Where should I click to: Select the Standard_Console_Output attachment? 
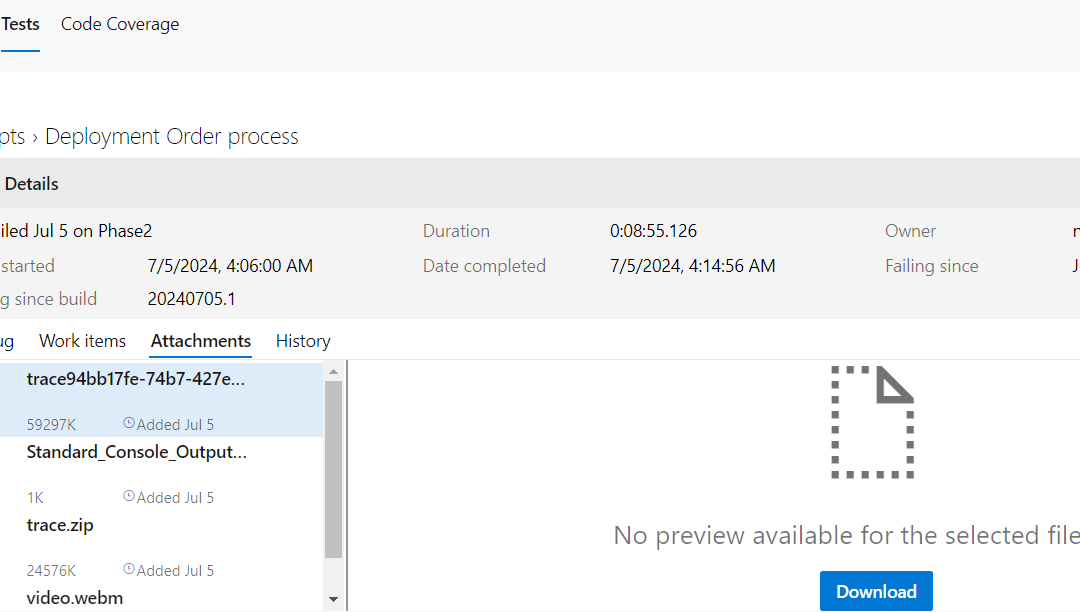click(136, 452)
